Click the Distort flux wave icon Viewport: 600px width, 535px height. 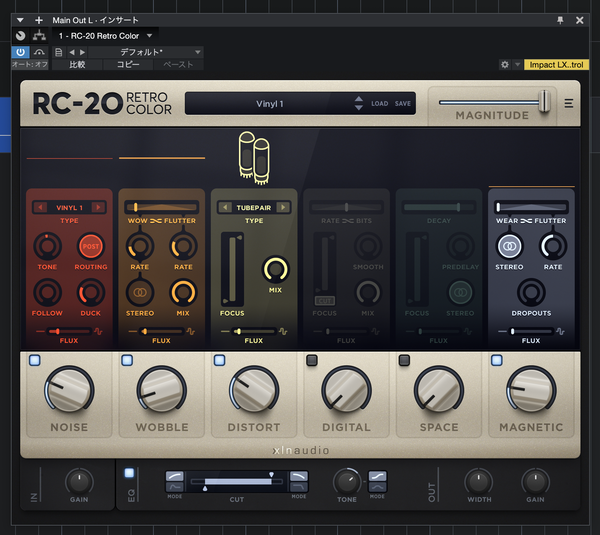283,331
